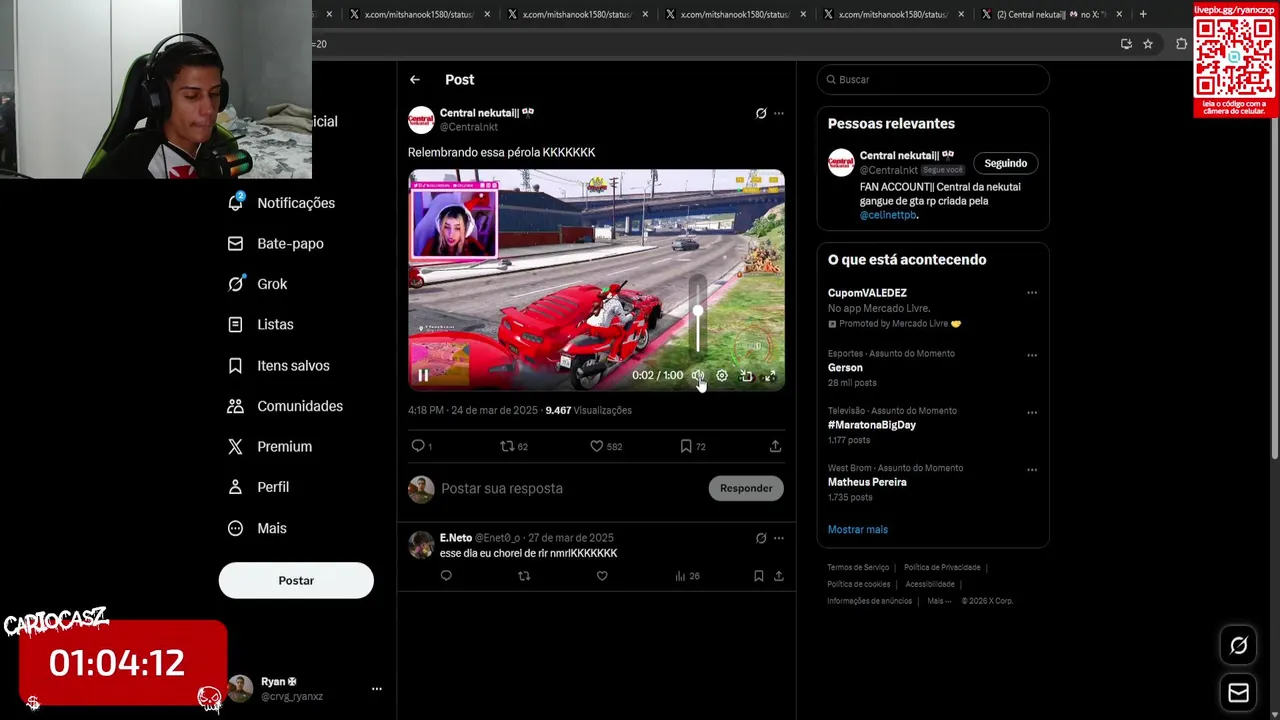The height and width of the screenshot is (720, 1280).
Task: Go back using the Post back arrow
Action: tap(414, 80)
